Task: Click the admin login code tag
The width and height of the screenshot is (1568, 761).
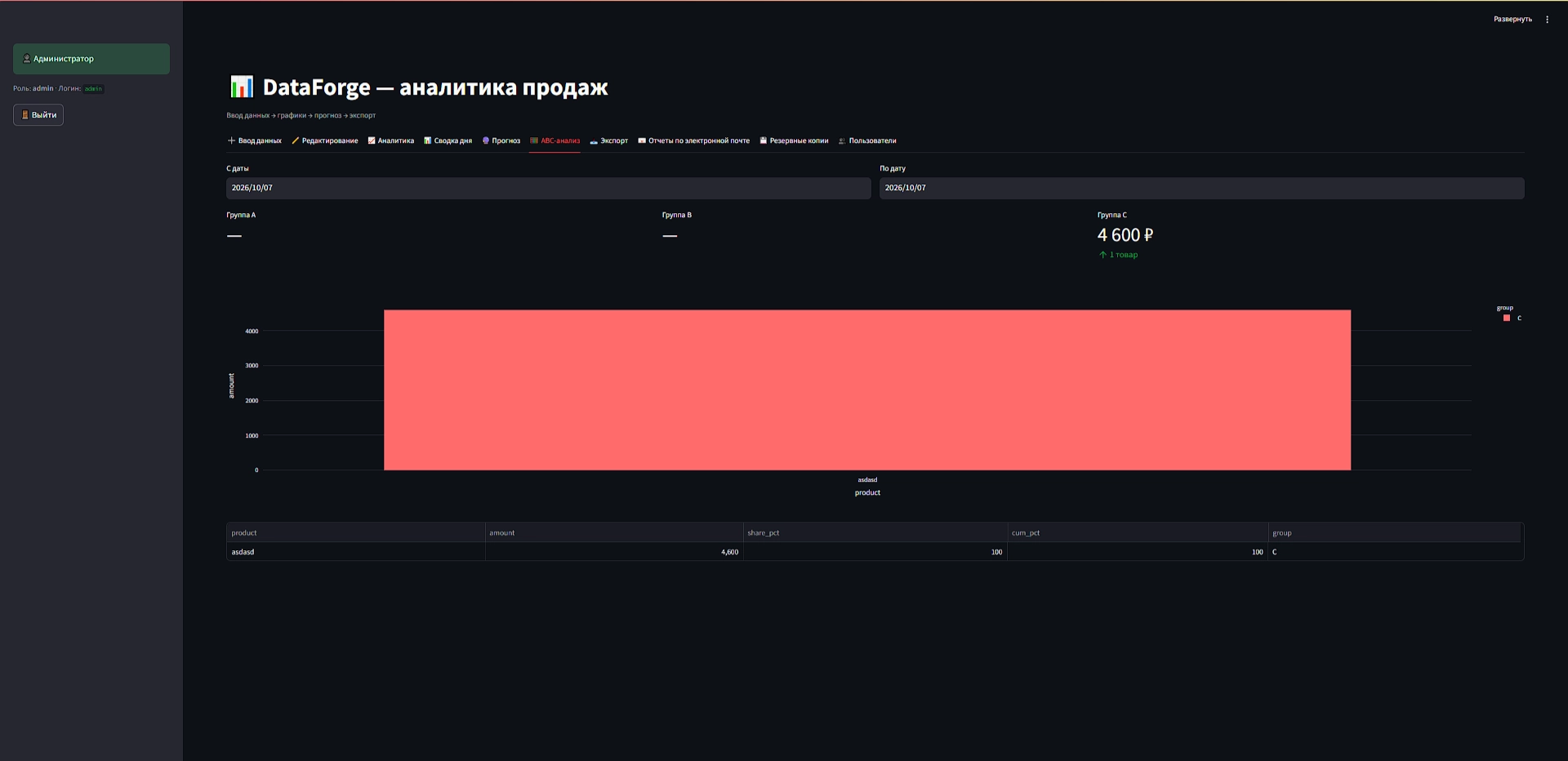Action: 93,89
